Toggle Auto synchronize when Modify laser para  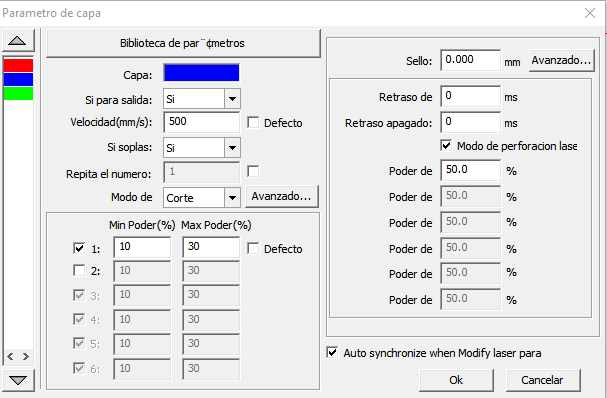[x=332, y=352]
